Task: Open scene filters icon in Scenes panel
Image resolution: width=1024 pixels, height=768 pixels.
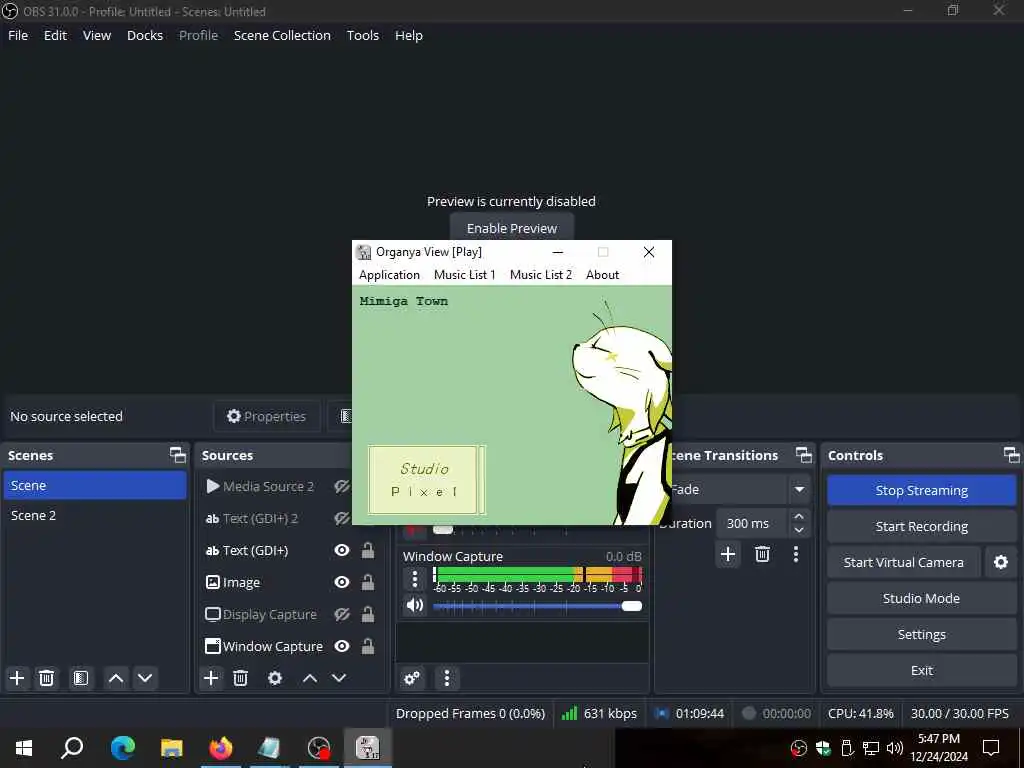Action: [x=81, y=678]
